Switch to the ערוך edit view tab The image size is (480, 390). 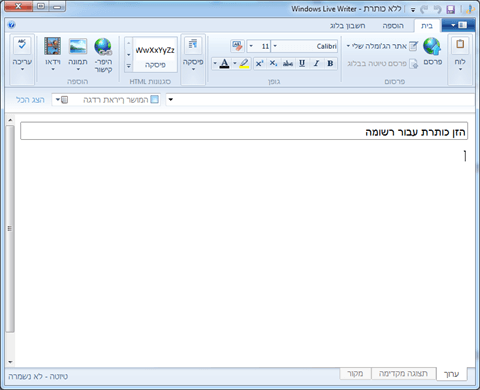point(451,374)
